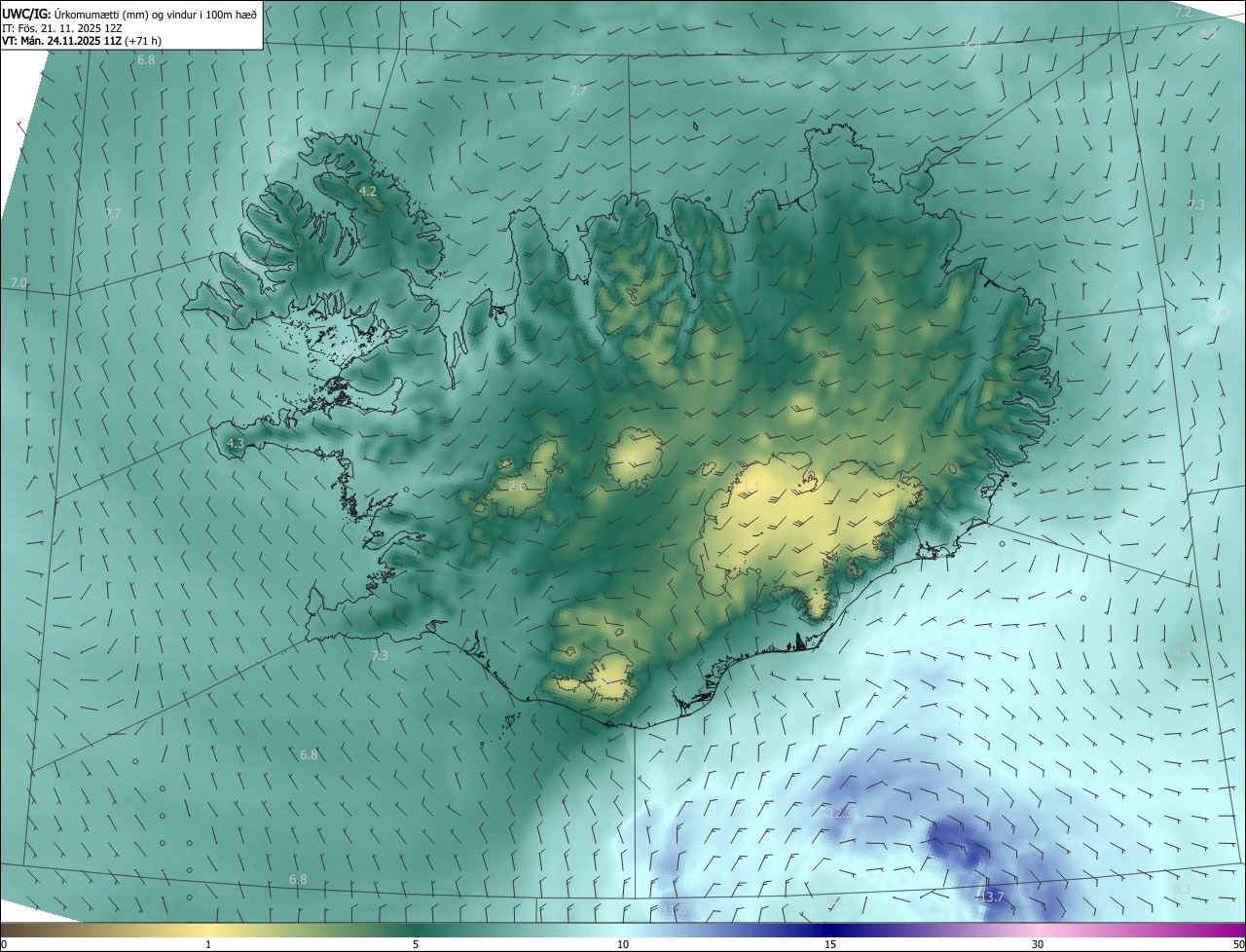Click the 4.3 value on the western peninsula
Viewport: 1246px width, 952px height.
pos(236,444)
